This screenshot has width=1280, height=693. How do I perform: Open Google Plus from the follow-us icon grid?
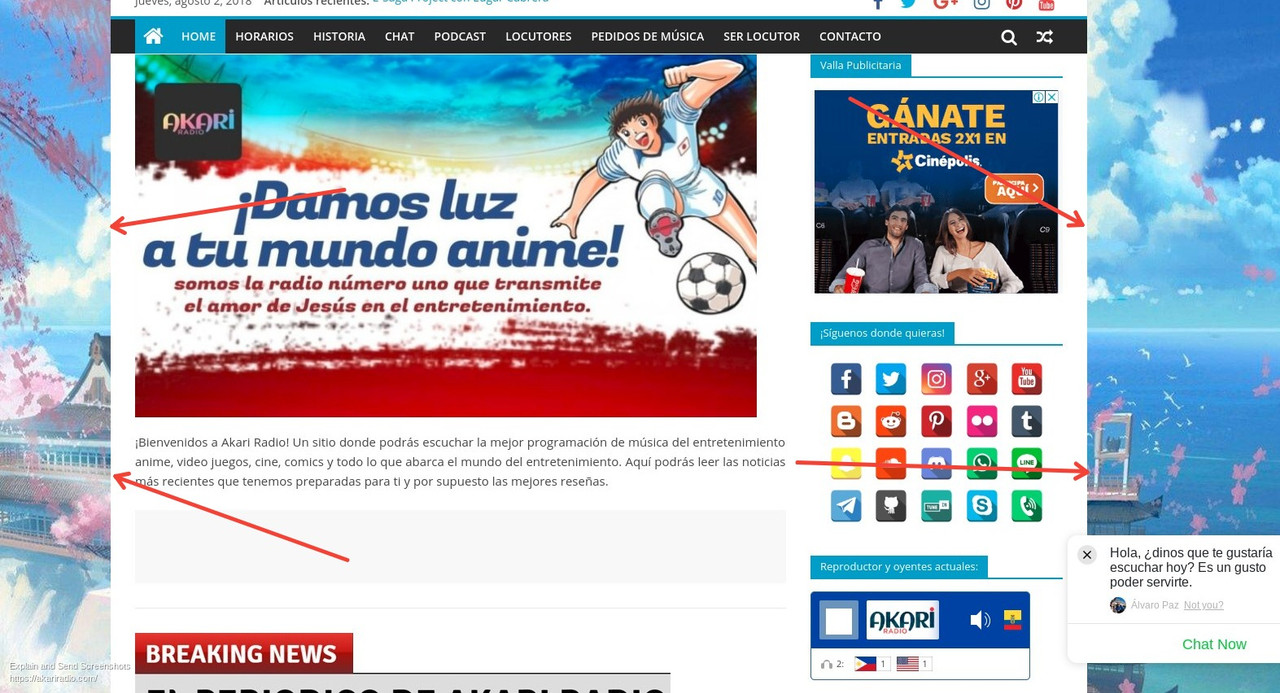982,379
